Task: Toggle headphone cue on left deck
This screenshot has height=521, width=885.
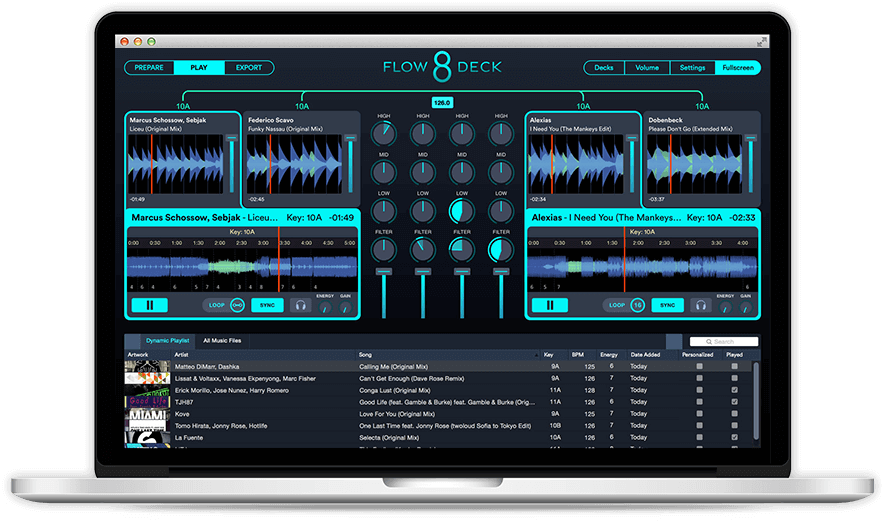Action: point(299,306)
